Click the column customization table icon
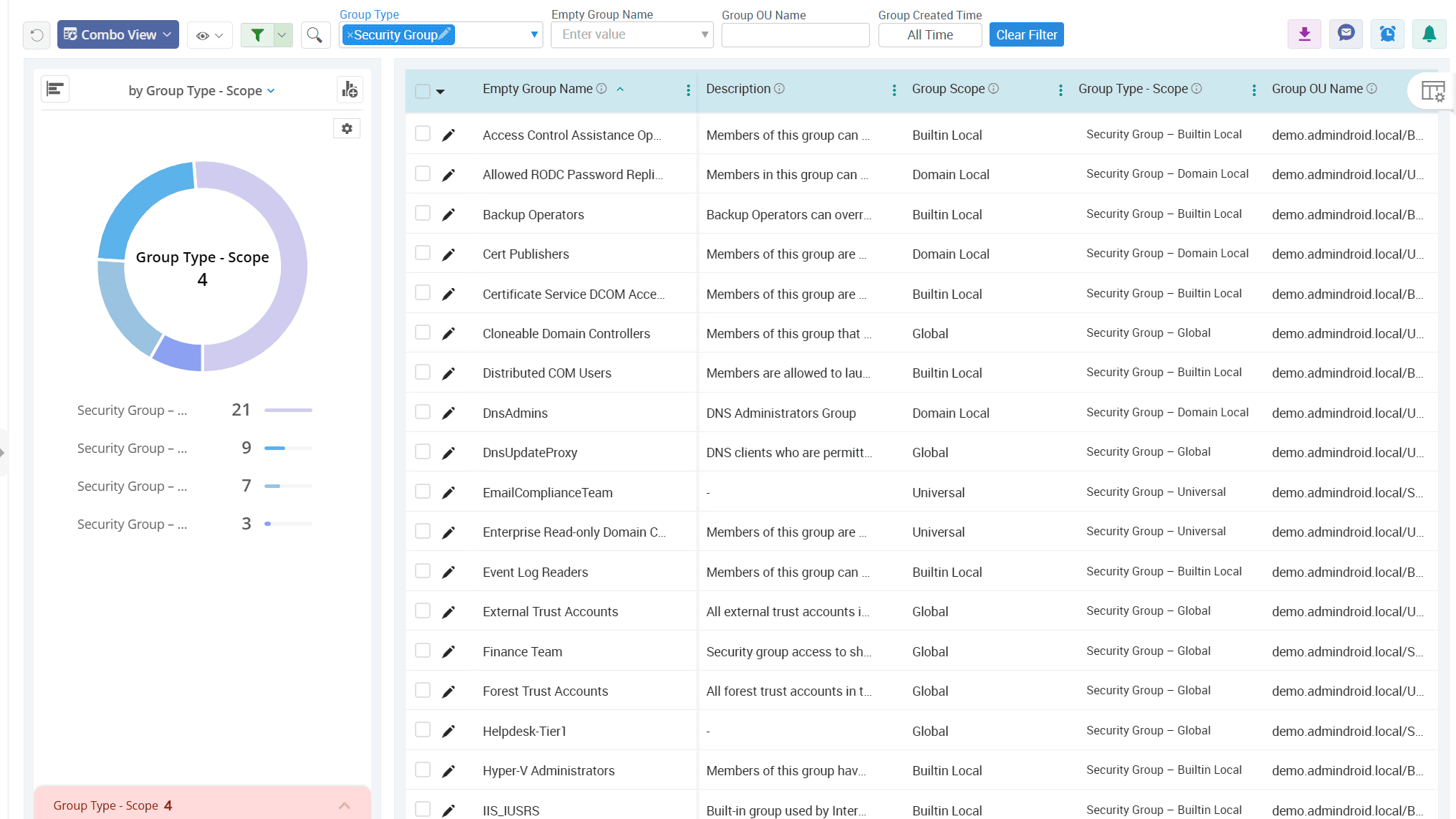This screenshot has height=819, width=1456. [x=1432, y=91]
